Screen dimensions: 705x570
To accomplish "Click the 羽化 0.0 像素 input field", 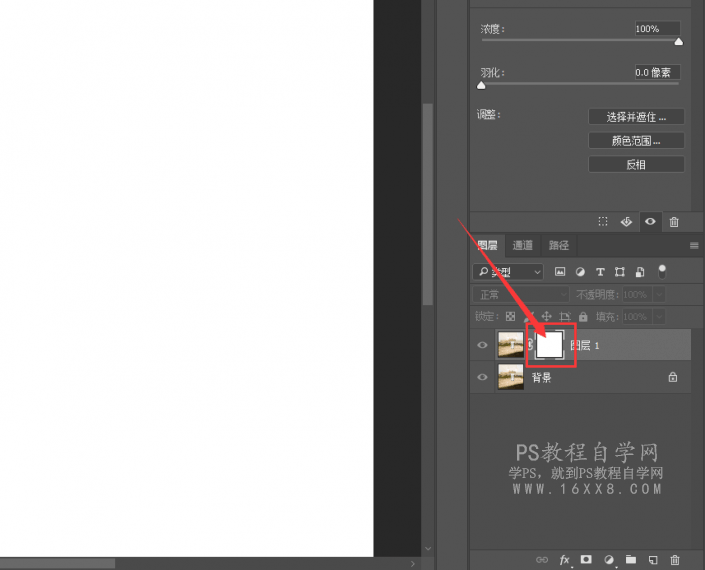I will (x=657, y=72).
